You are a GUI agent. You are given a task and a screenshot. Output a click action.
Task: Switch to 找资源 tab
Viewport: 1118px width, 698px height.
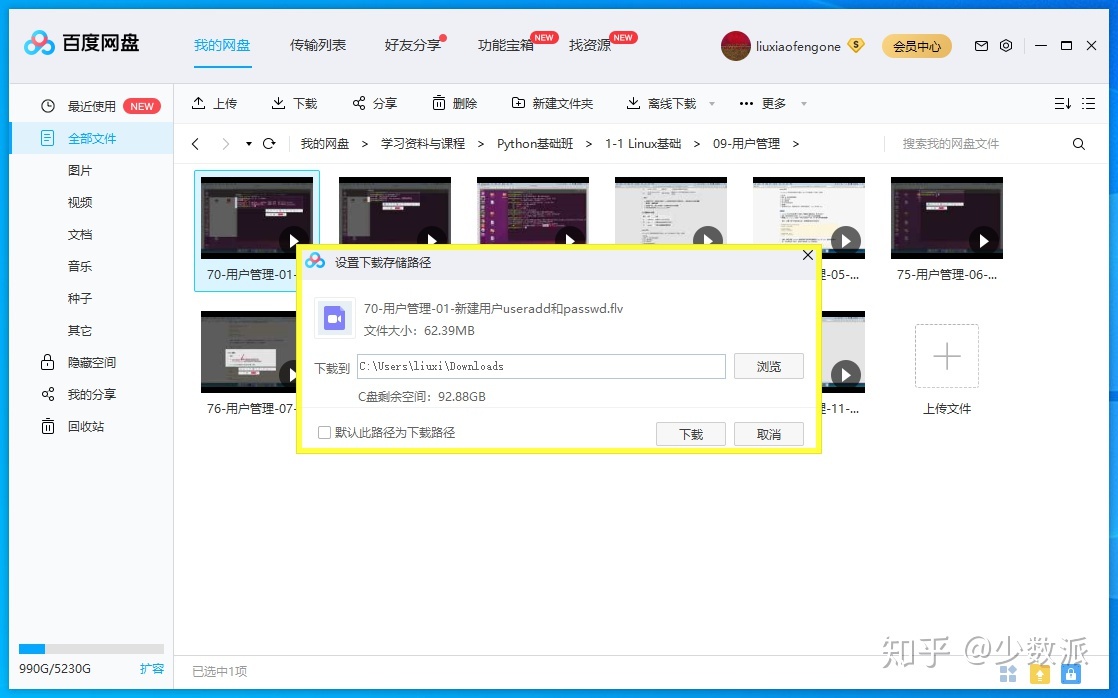tap(590, 46)
